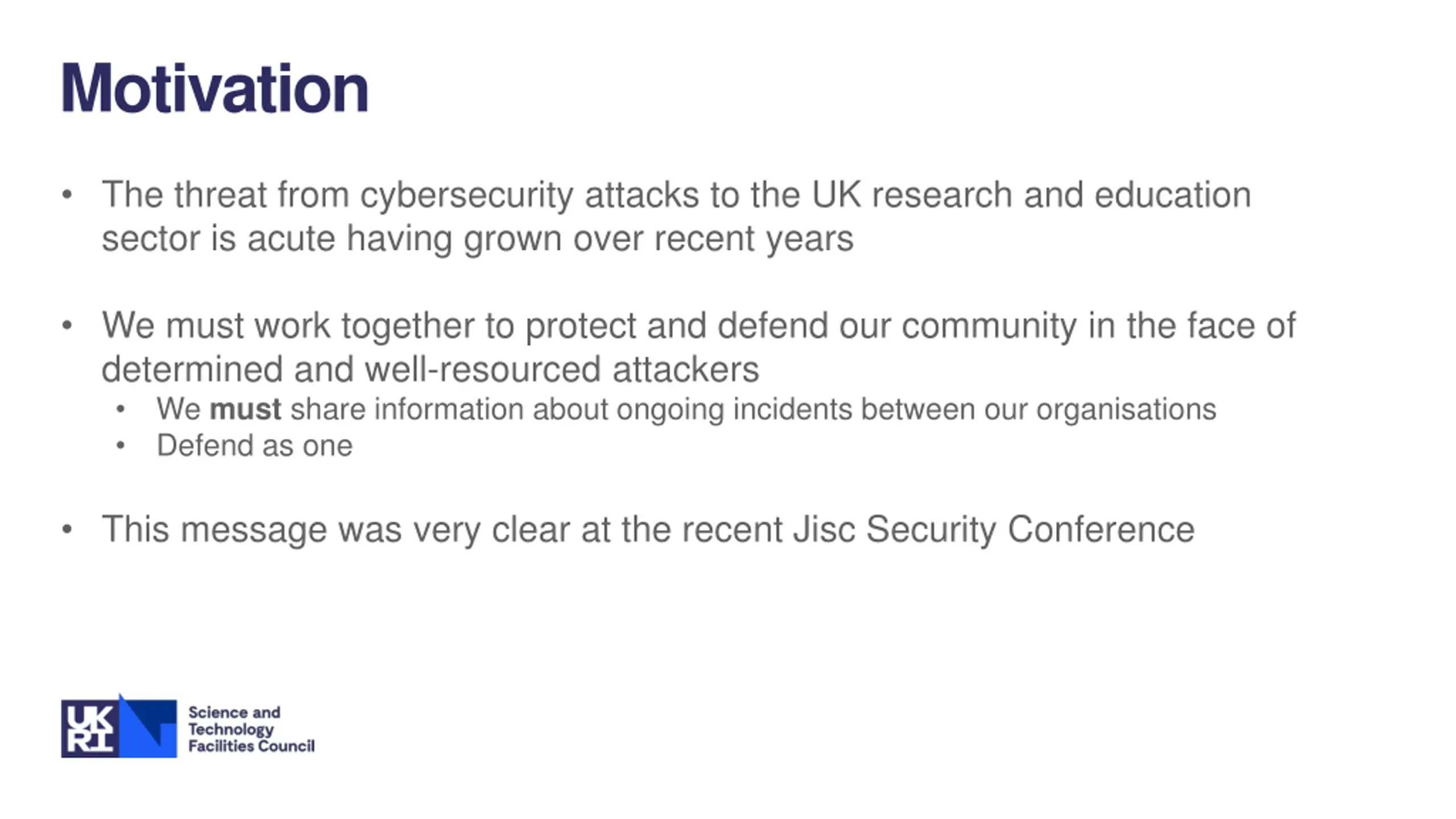
Task: Click the bullet before 'The threat from cybersecurity'
Action: 67,195
